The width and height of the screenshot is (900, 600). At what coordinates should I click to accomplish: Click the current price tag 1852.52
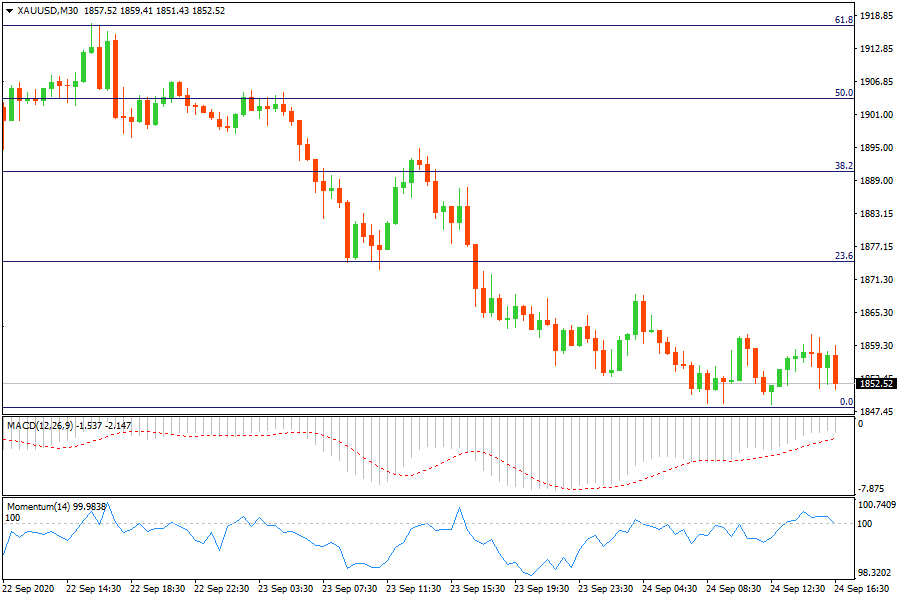click(x=877, y=384)
